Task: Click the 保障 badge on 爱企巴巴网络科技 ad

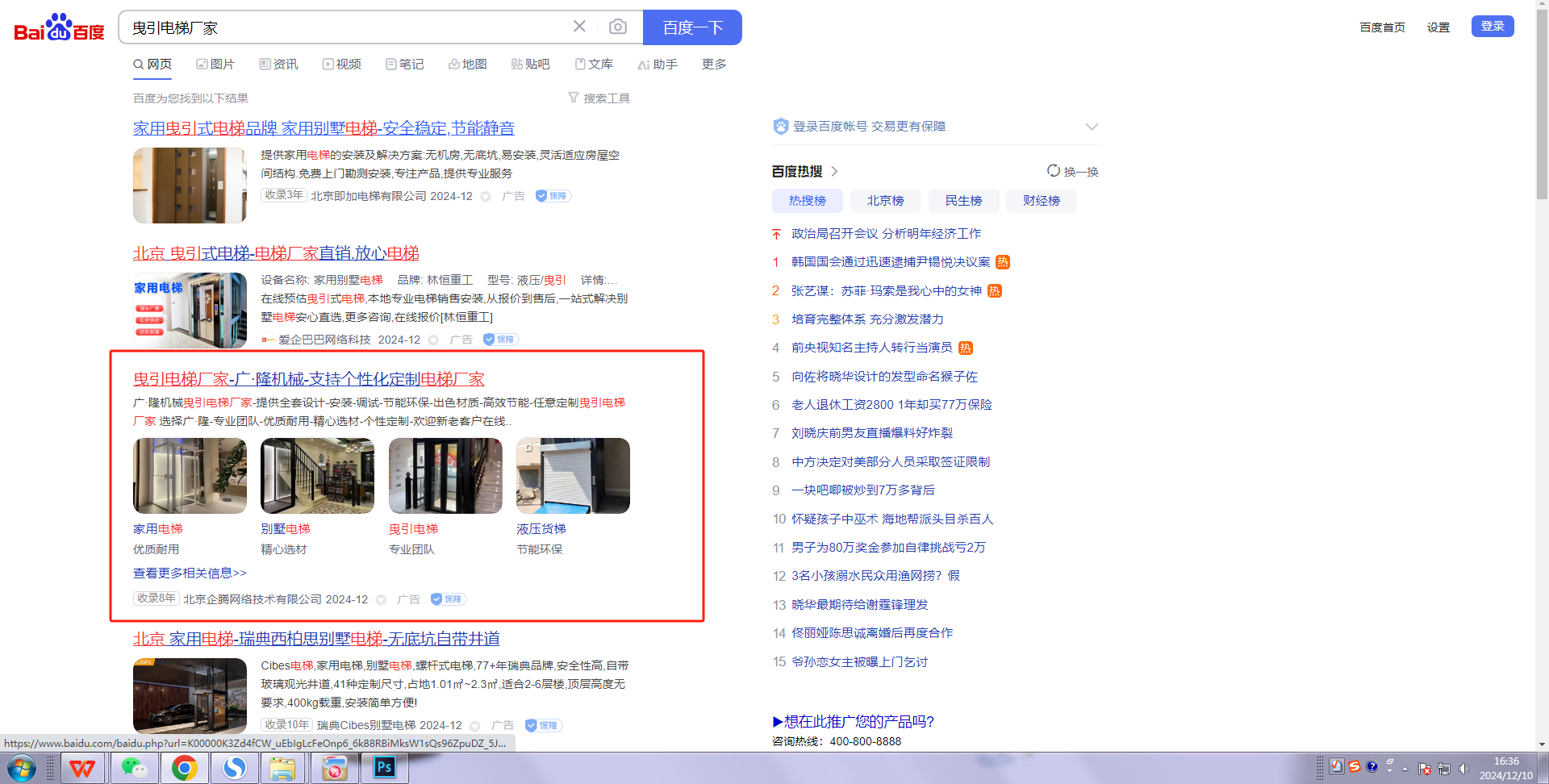Action: 501,340
